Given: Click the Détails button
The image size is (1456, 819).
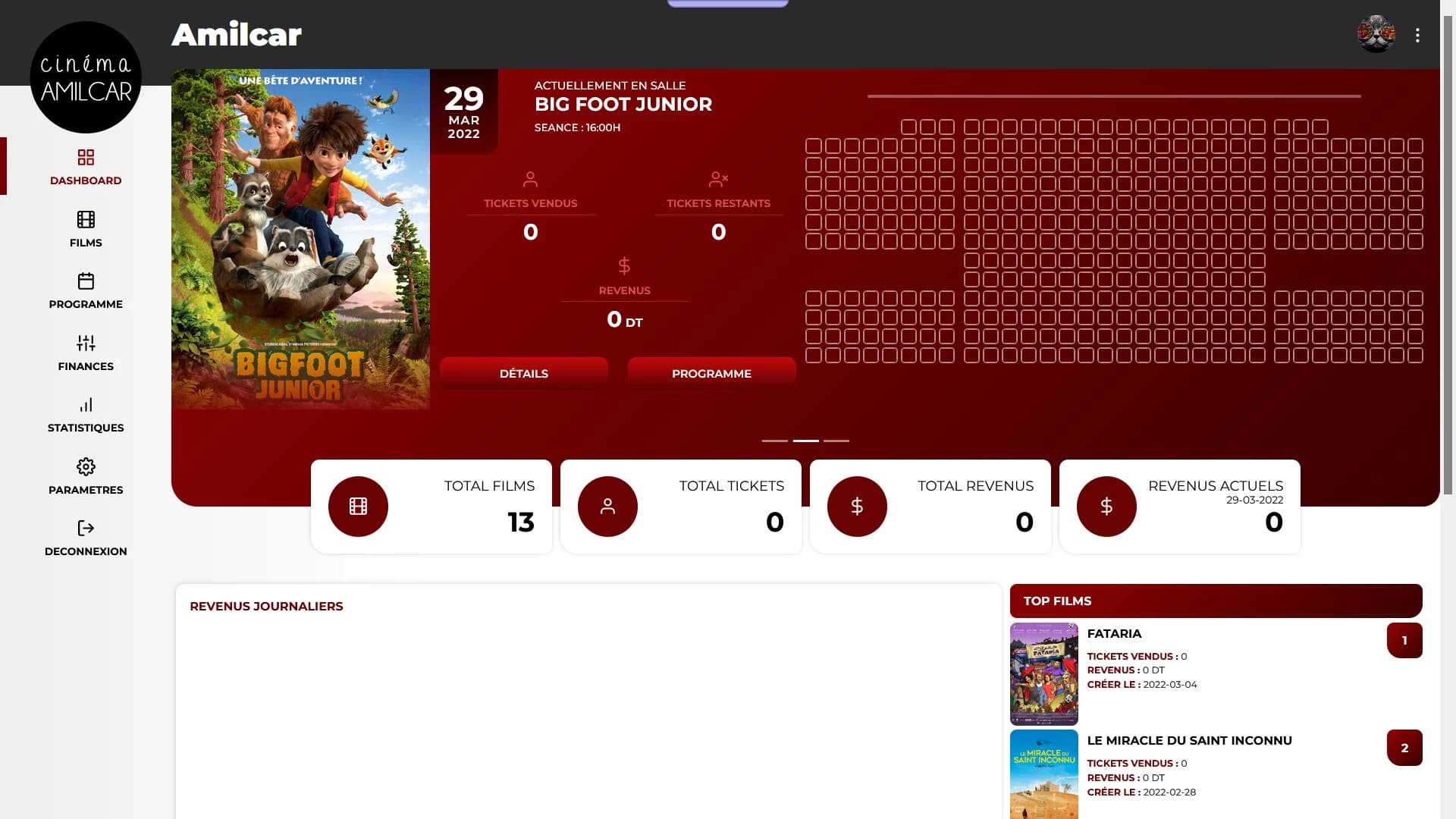Looking at the screenshot, I should click(x=524, y=373).
